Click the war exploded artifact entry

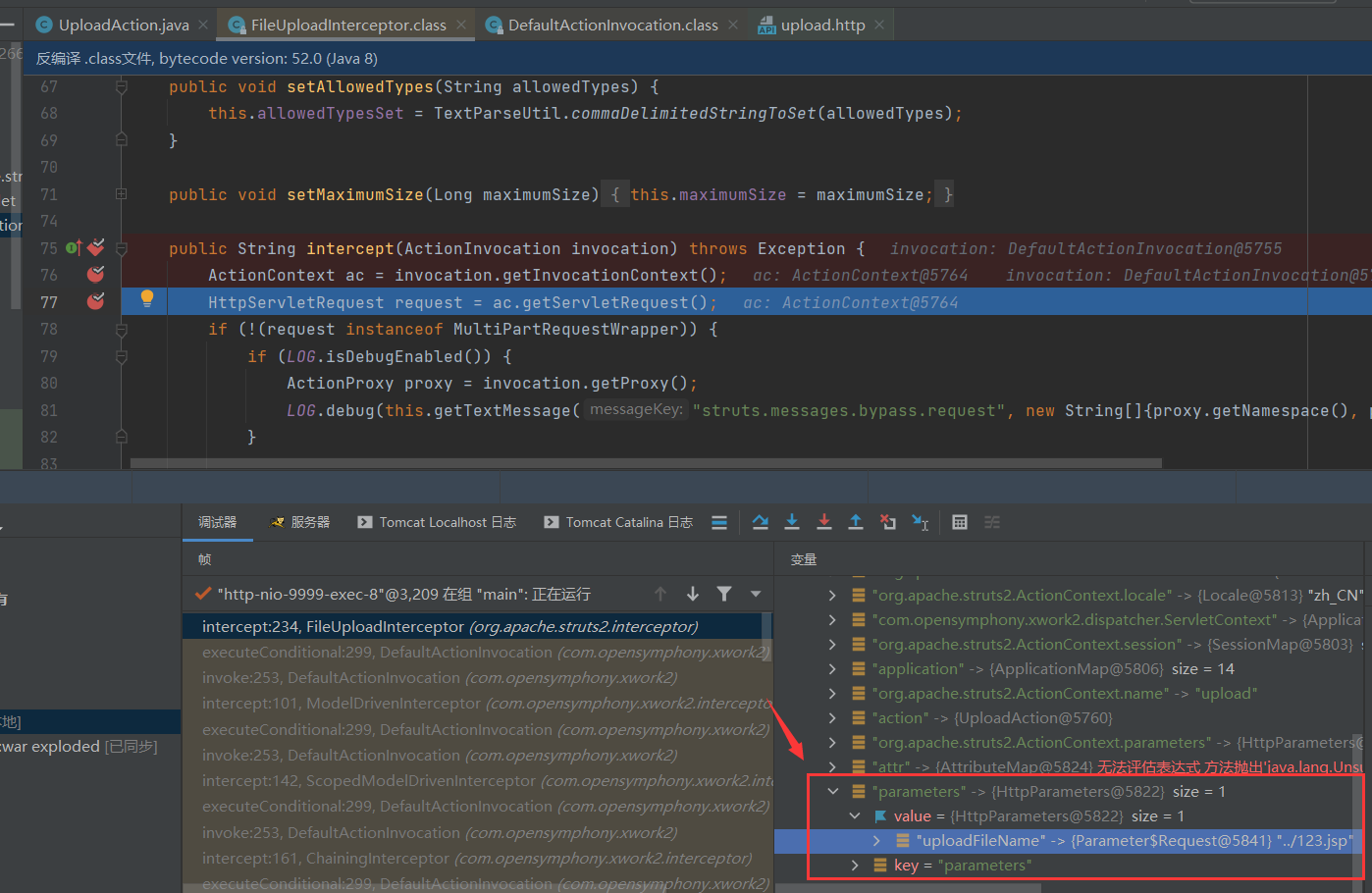(x=80, y=746)
